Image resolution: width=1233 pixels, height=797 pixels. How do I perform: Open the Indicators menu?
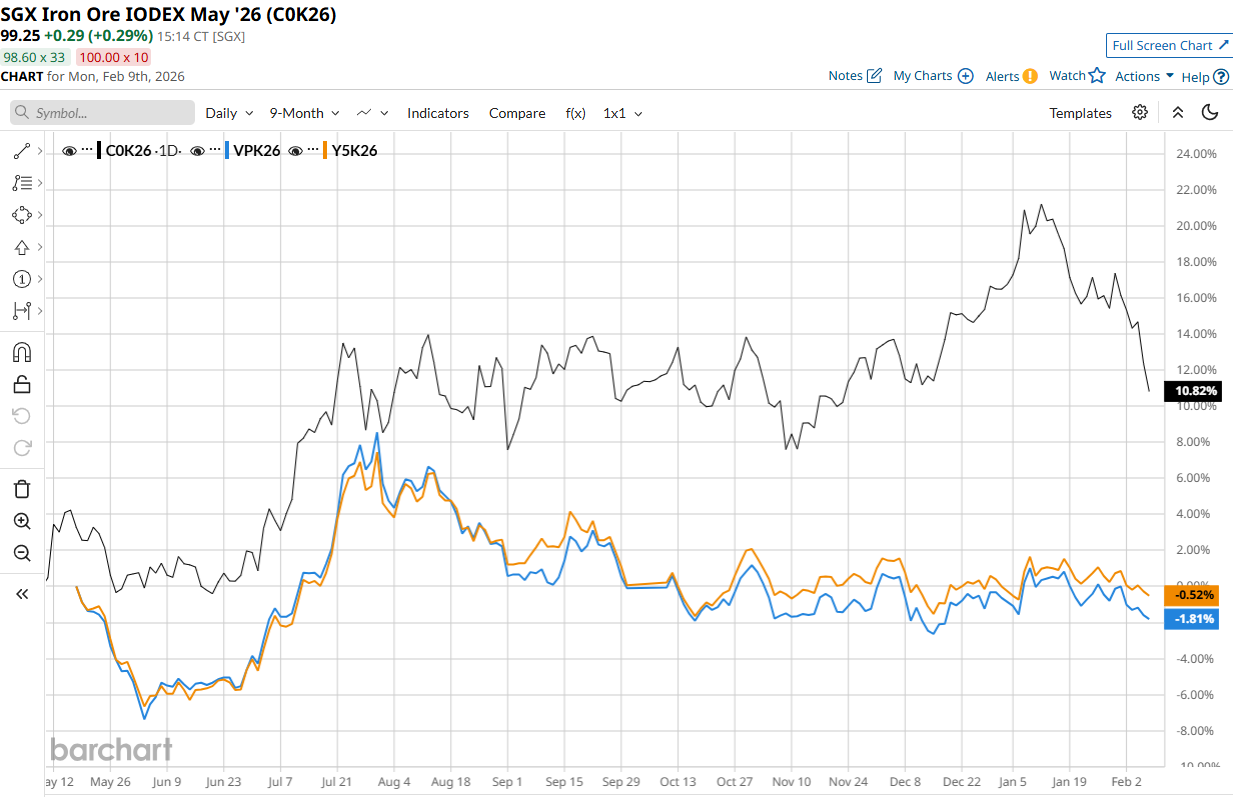[438, 113]
